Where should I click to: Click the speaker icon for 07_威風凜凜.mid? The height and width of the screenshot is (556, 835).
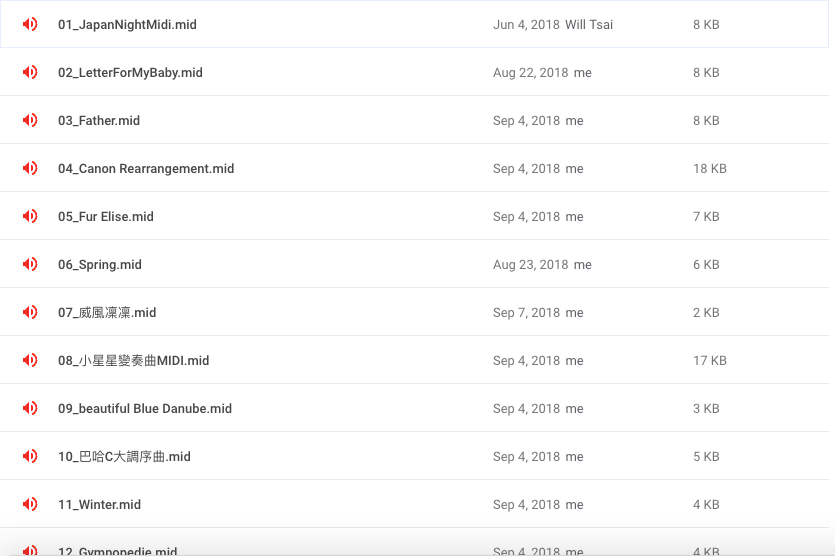(30, 312)
